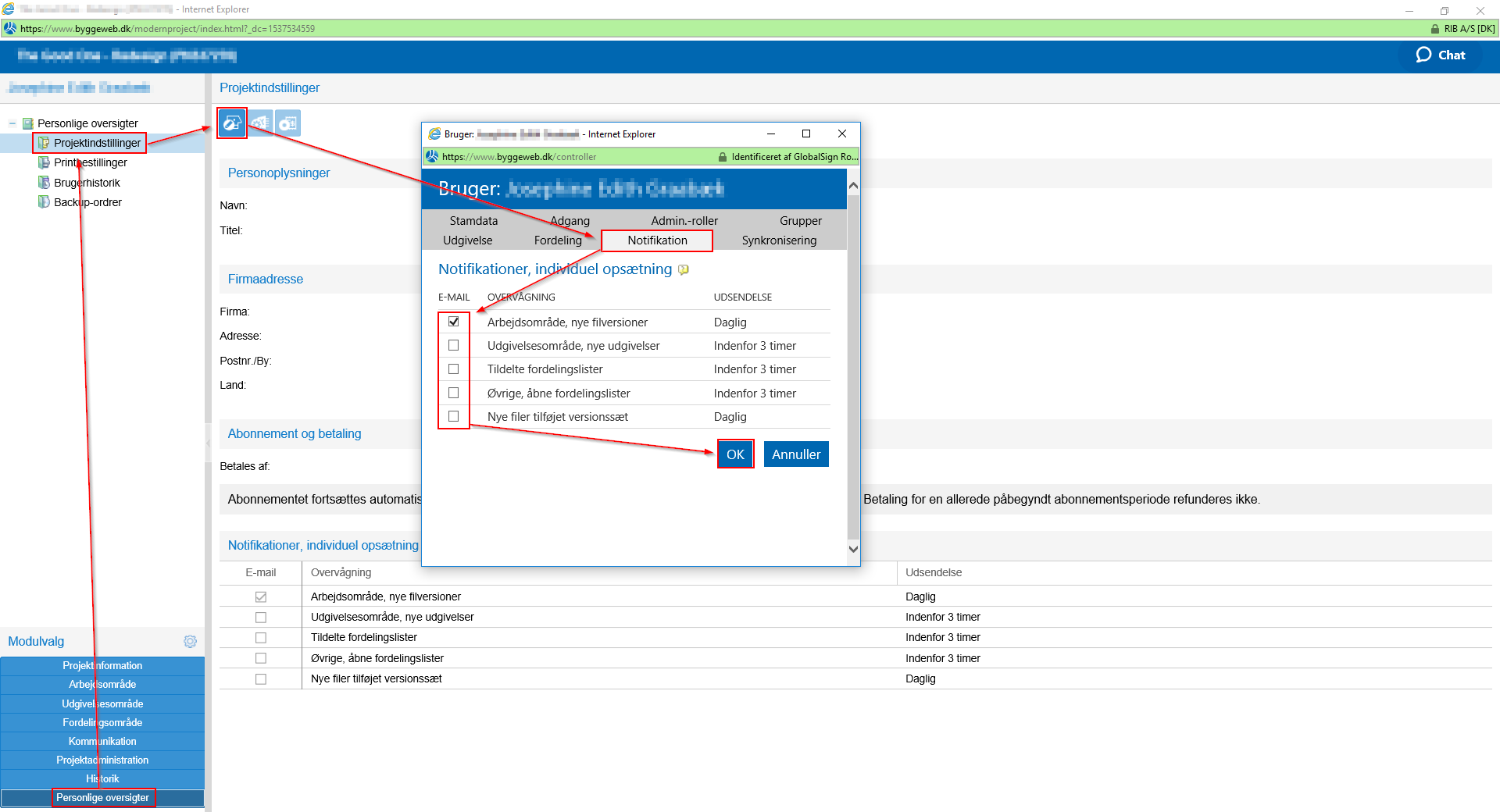Viewport: 1500px width, 812px height.
Task: Click the Modulvalg settings gear icon
Action: [190, 641]
